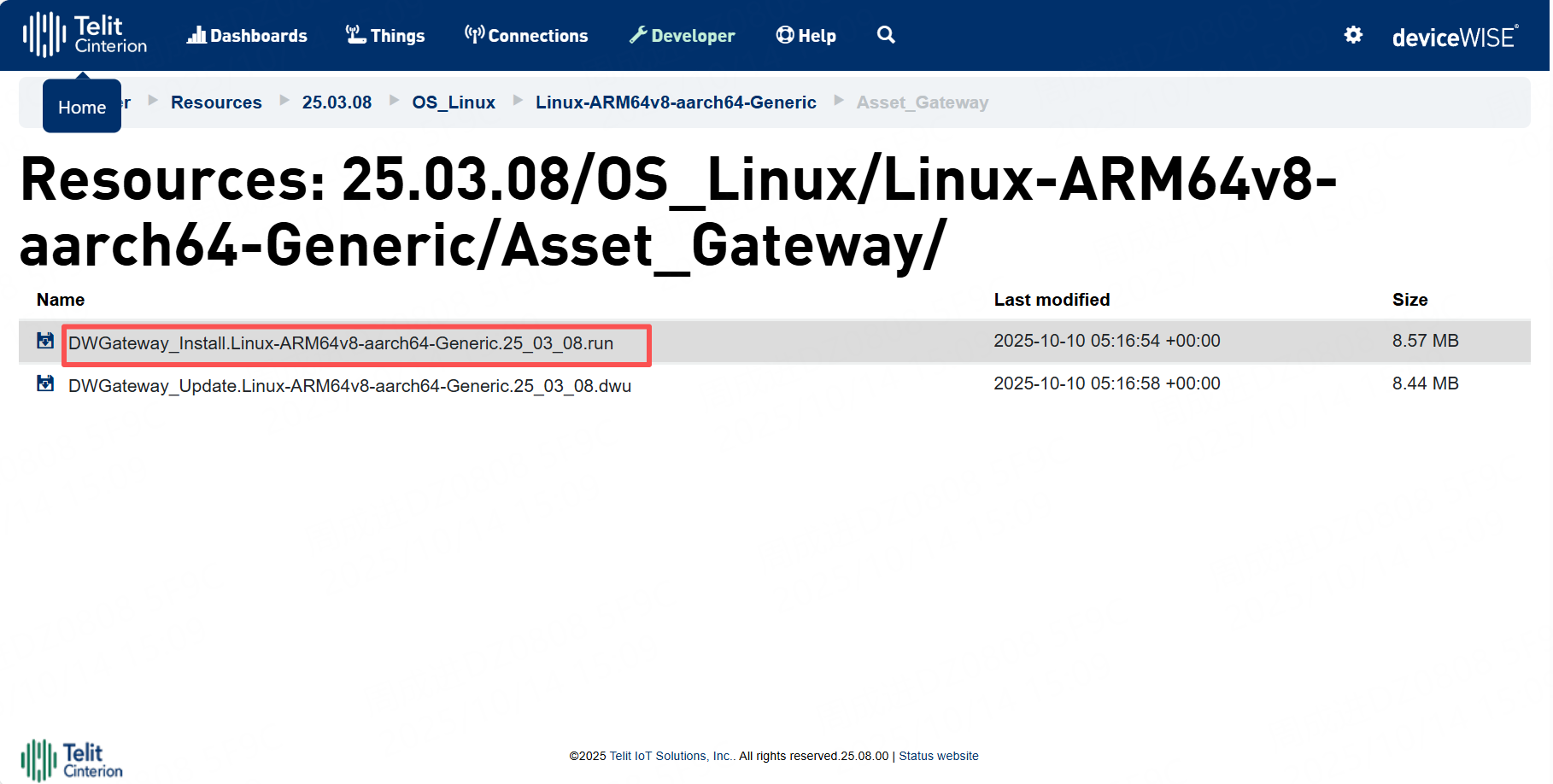Open the Things menu
Screen dimensions: 1553x784
385,36
